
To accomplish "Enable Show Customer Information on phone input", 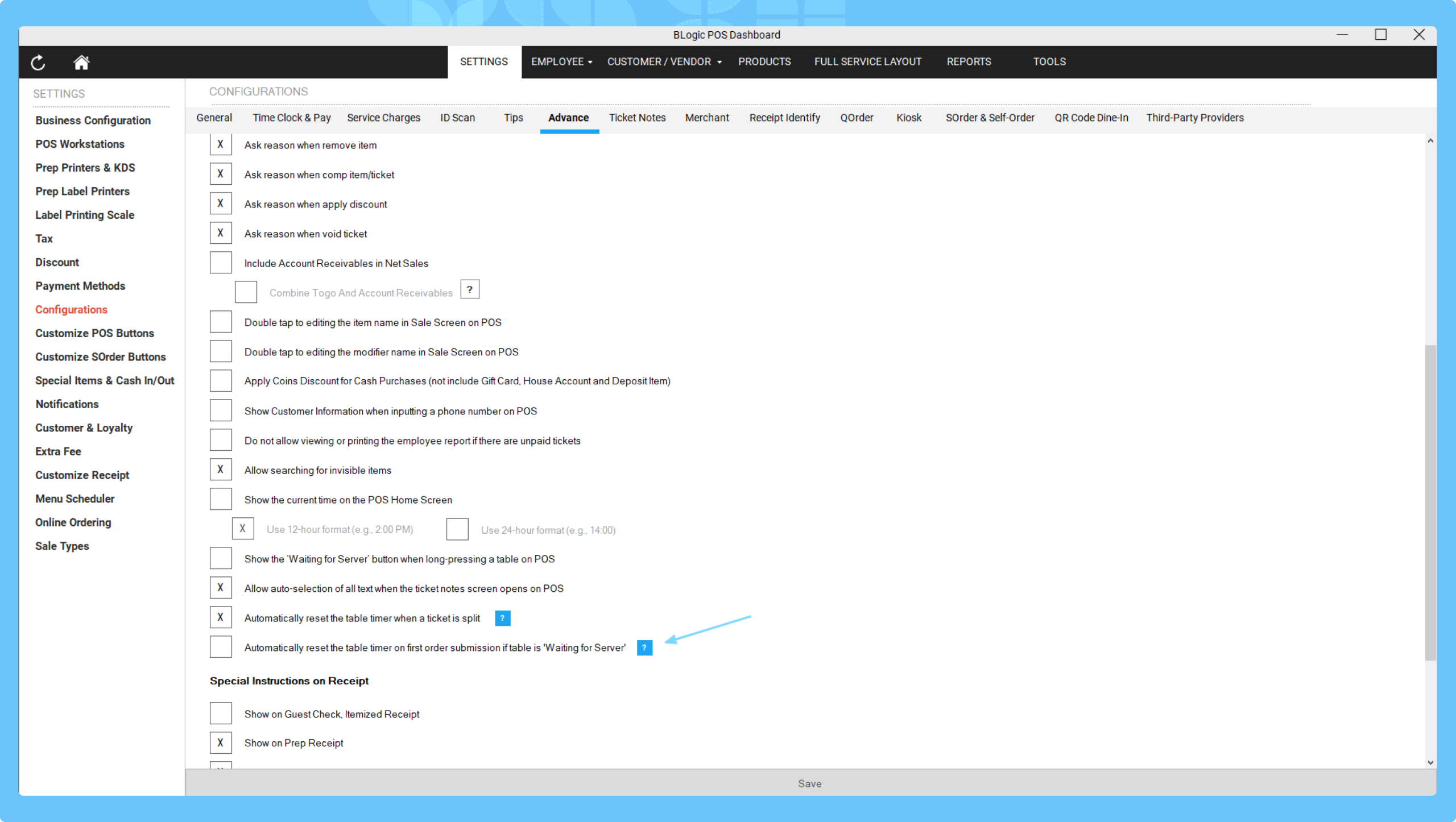I will (x=221, y=410).
